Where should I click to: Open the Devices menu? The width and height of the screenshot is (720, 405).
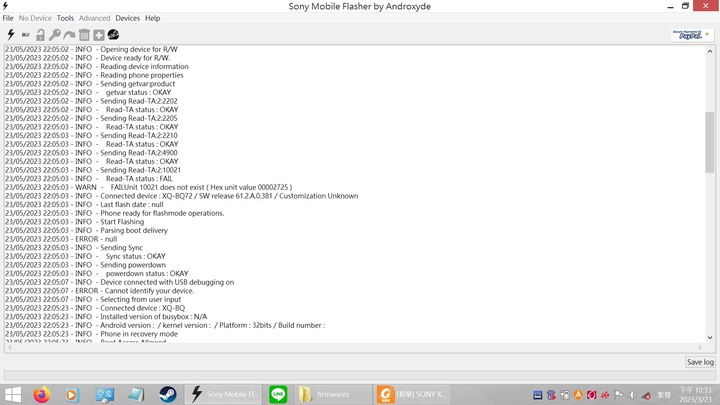pos(128,18)
